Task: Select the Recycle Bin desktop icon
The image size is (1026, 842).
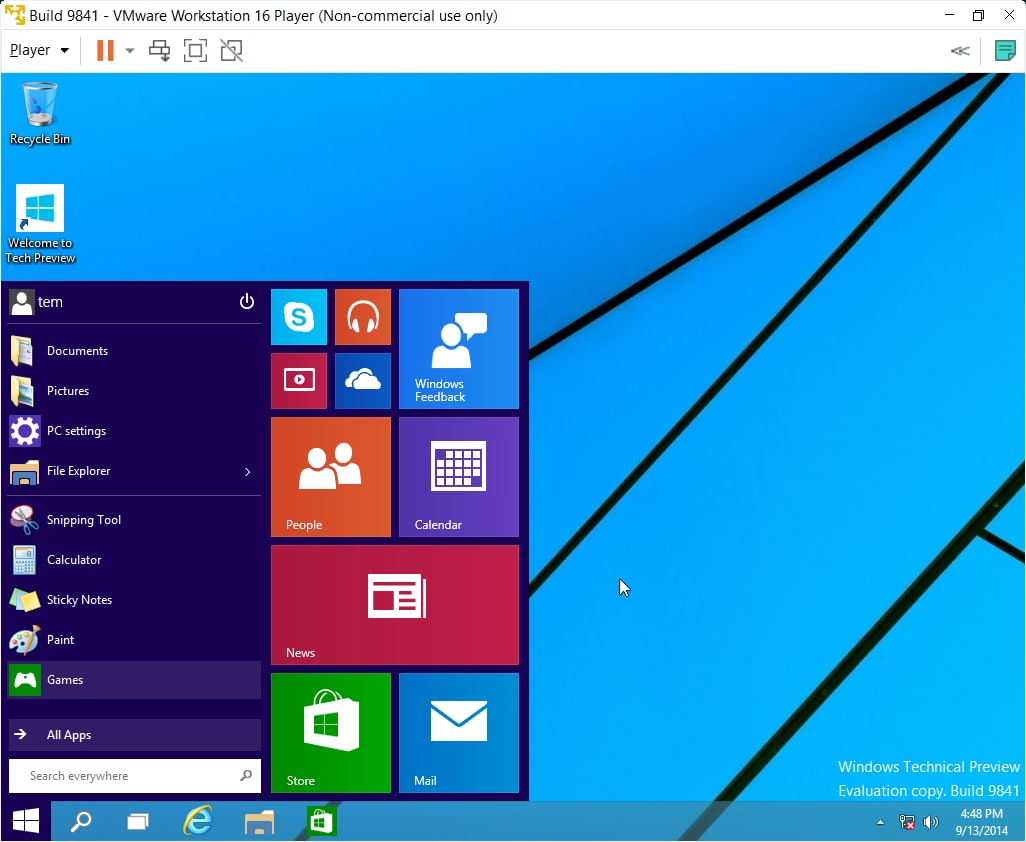Action: pyautogui.click(x=40, y=114)
